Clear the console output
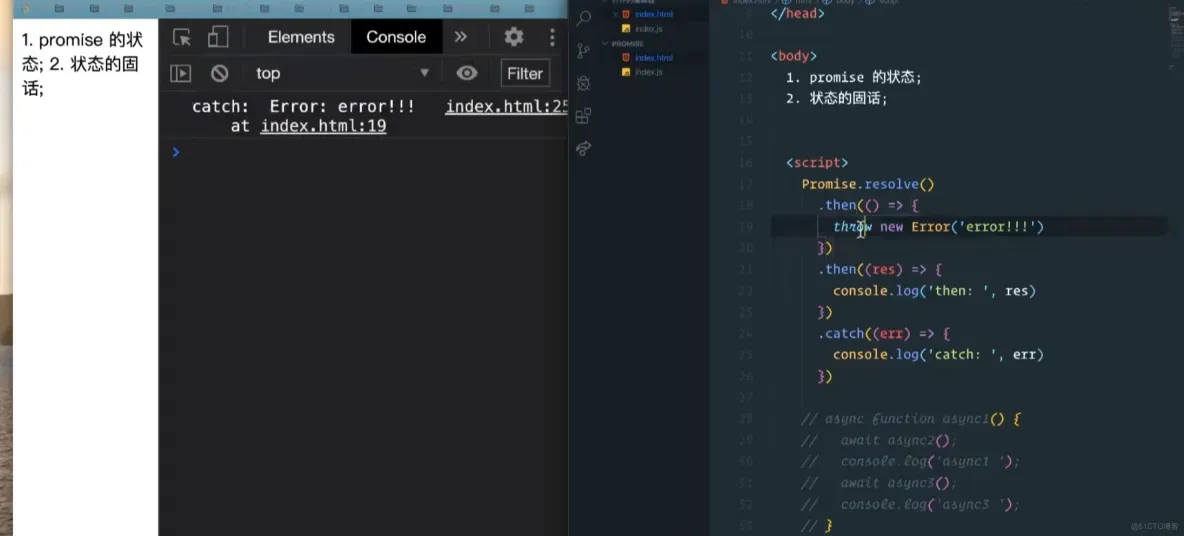Viewport: 1184px width, 536px height. click(x=220, y=73)
